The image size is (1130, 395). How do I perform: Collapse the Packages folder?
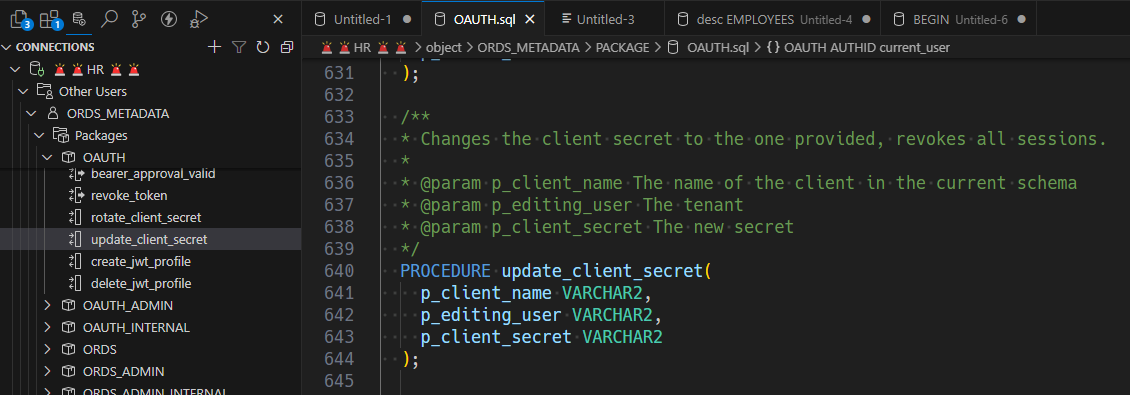click(39, 136)
